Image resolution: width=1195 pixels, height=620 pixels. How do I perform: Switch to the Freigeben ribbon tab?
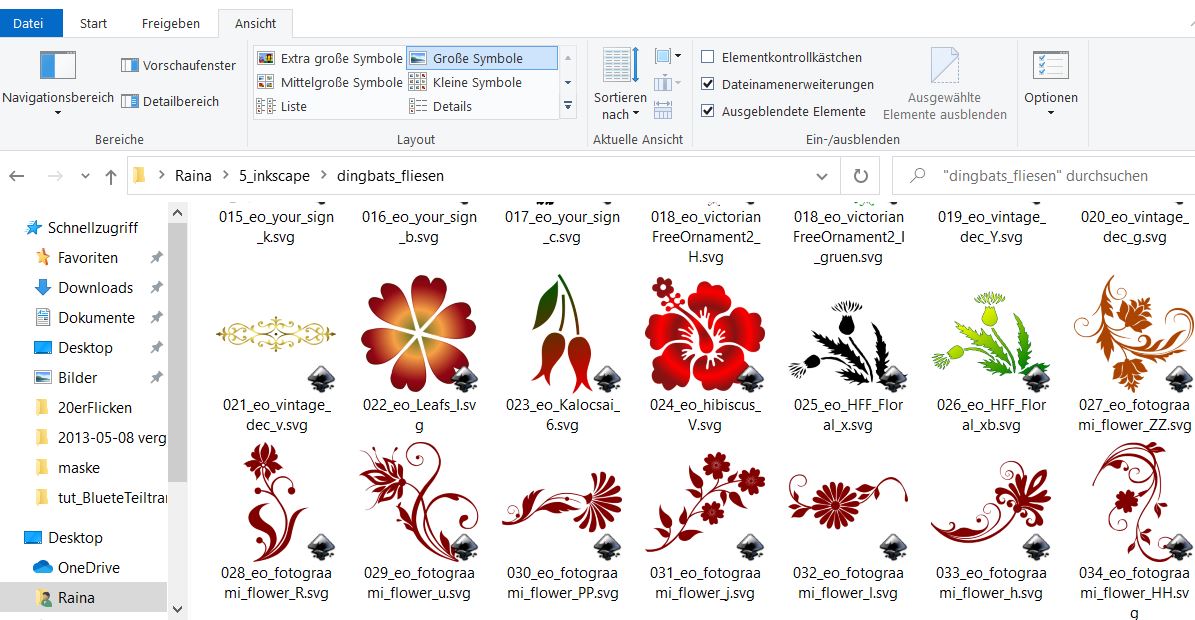point(171,24)
